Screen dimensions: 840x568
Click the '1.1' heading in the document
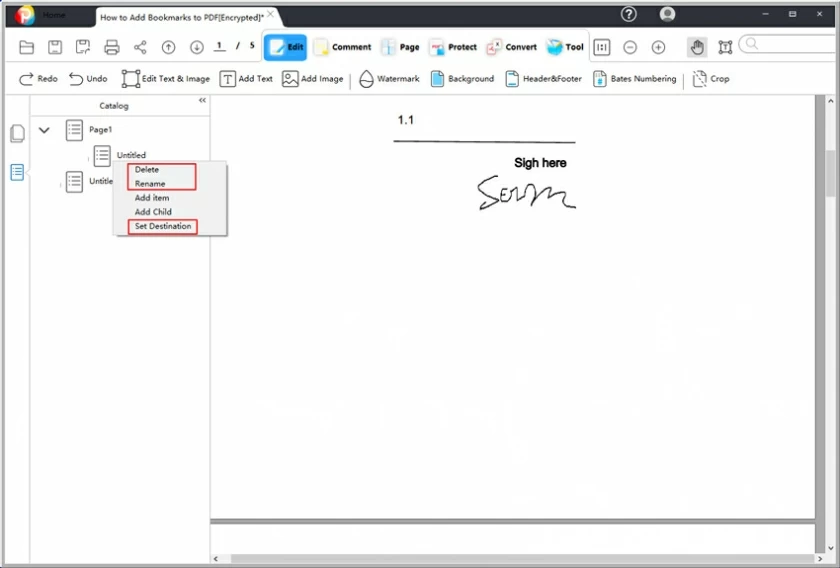[x=406, y=120]
